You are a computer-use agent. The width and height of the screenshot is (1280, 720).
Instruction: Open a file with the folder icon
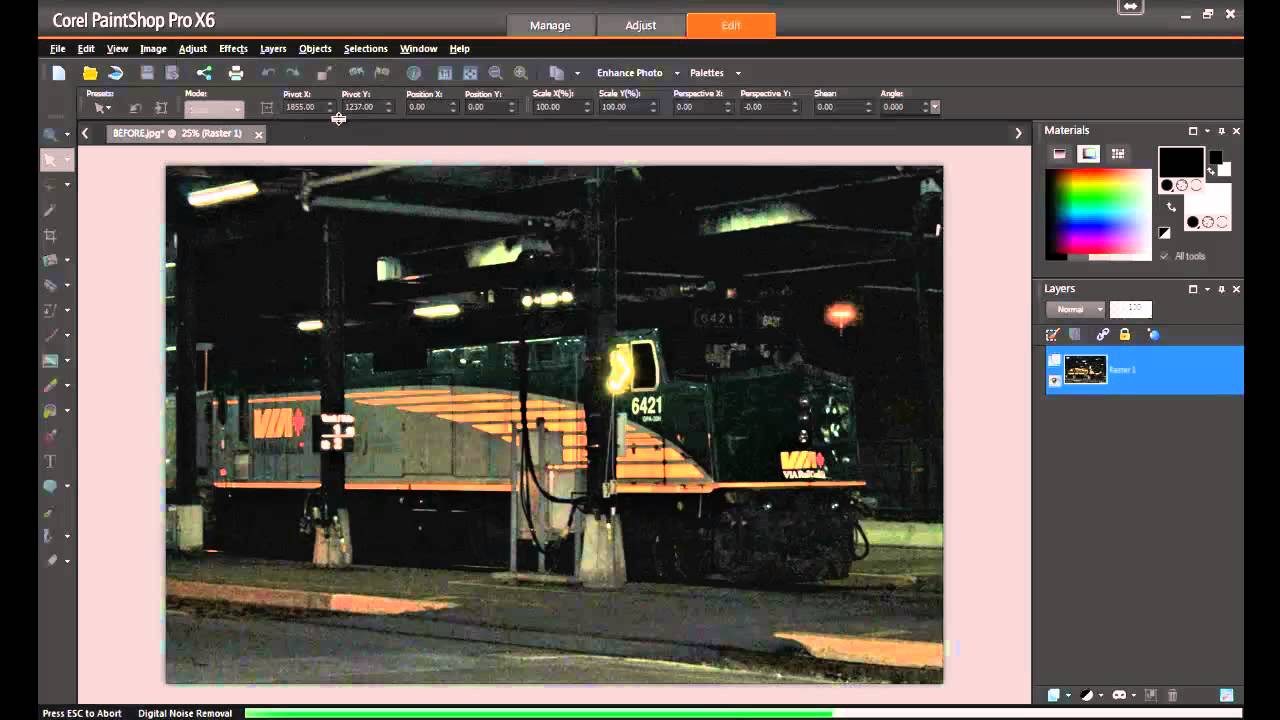coord(90,73)
